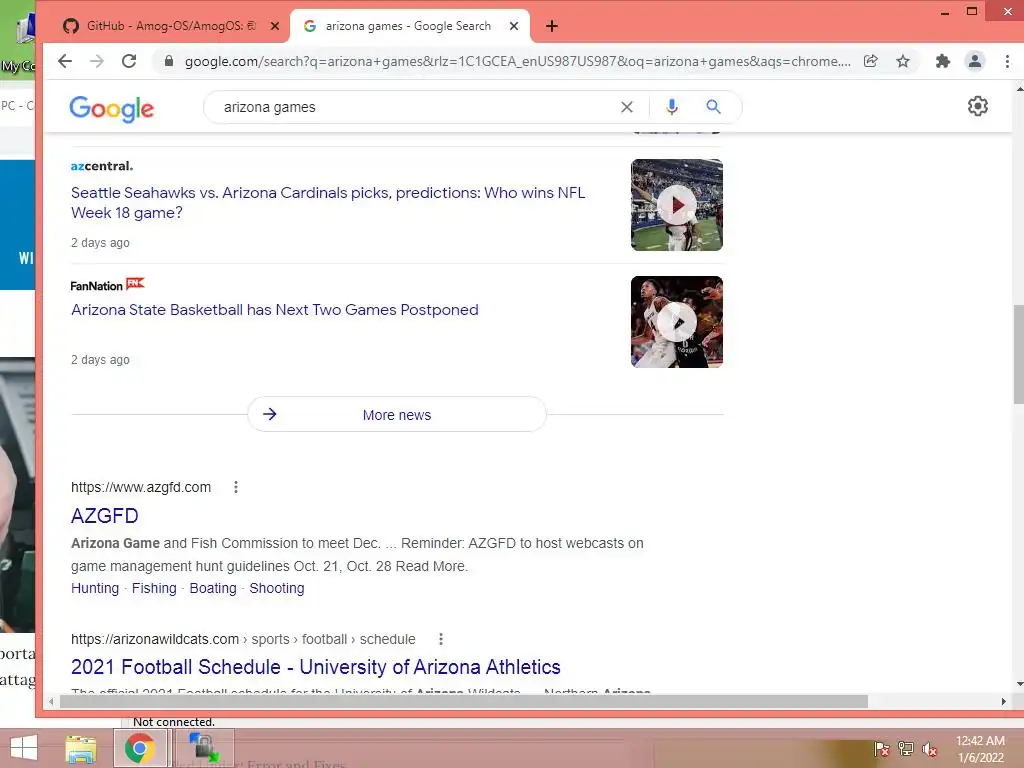
Task: Open the Chrome extensions puzzle menu
Action: 942,61
